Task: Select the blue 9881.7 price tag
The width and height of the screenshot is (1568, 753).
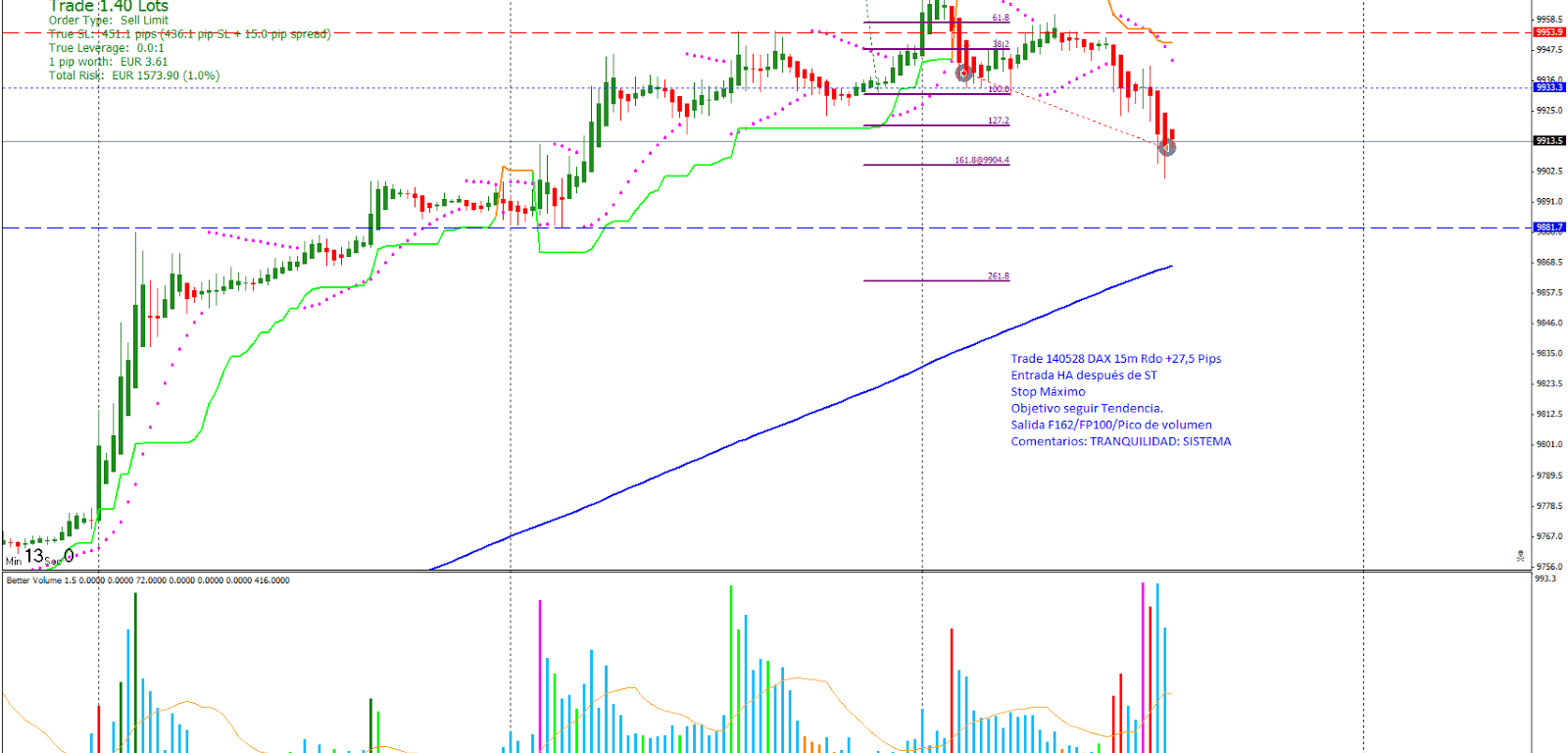Action: [1549, 227]
